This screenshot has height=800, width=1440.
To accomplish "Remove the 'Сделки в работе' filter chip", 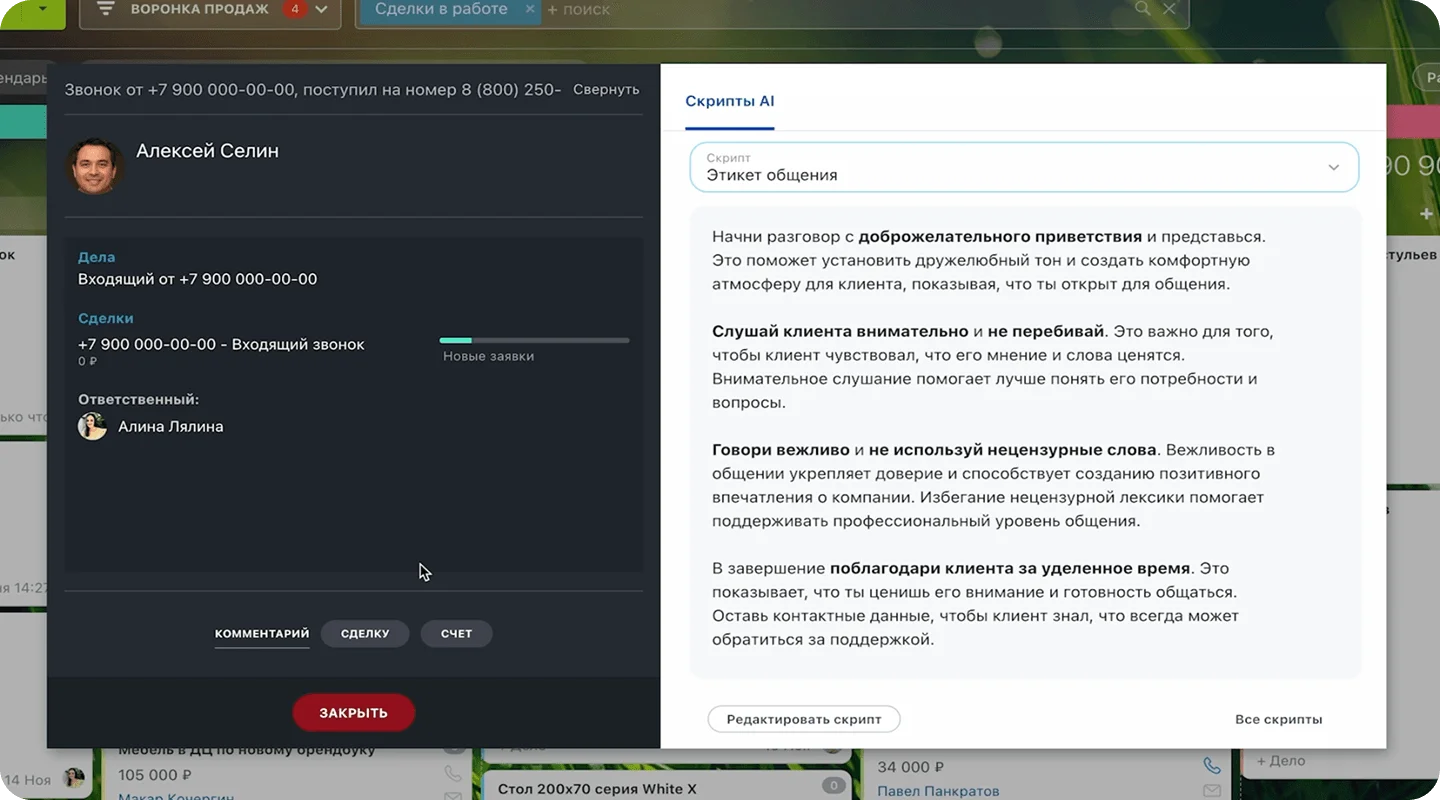I will (530, 9).
